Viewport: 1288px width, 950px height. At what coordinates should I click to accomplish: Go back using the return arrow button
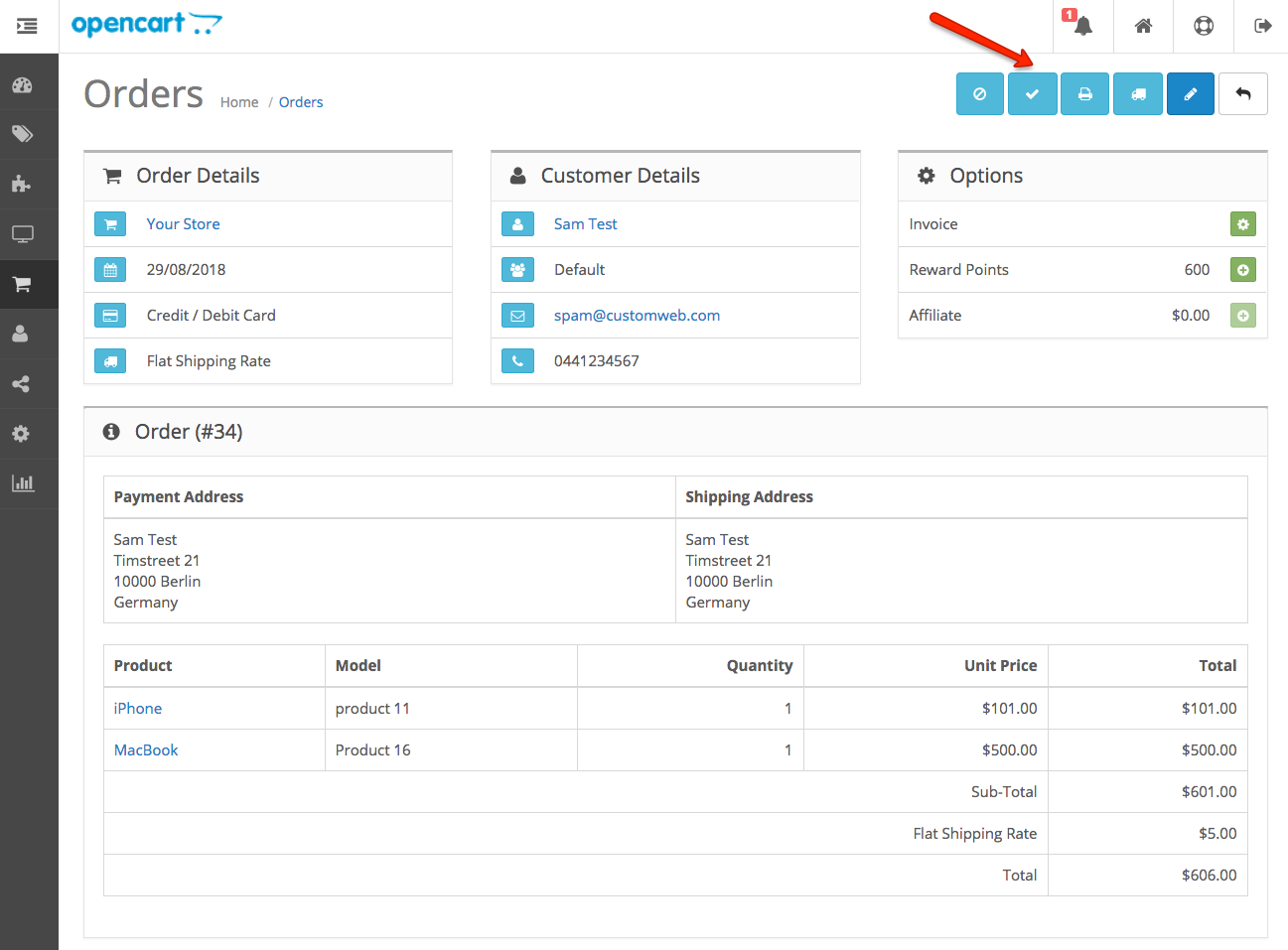point(1242,94)
